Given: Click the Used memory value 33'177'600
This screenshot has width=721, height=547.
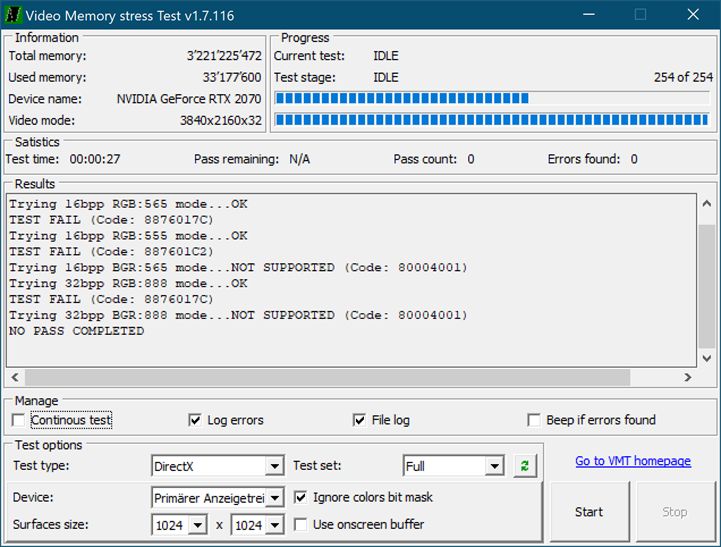Looking at the screenshot, I should pos(232,77).
